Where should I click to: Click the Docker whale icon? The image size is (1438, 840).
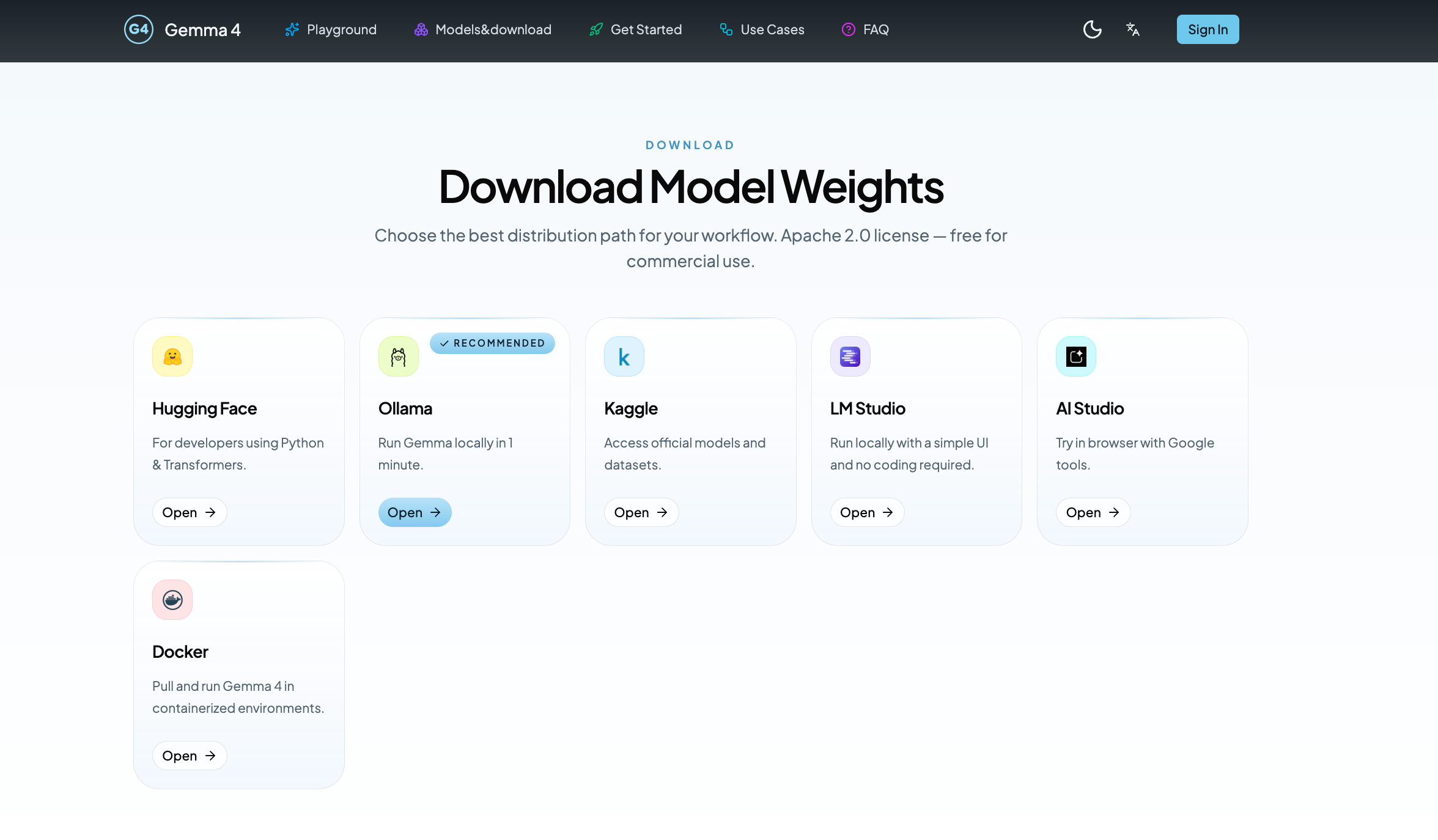click(172, 600)
